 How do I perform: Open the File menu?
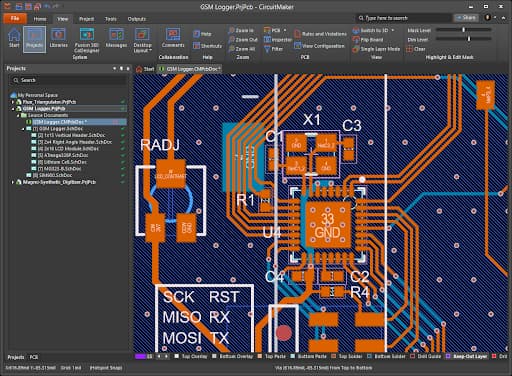pos(15,18)
